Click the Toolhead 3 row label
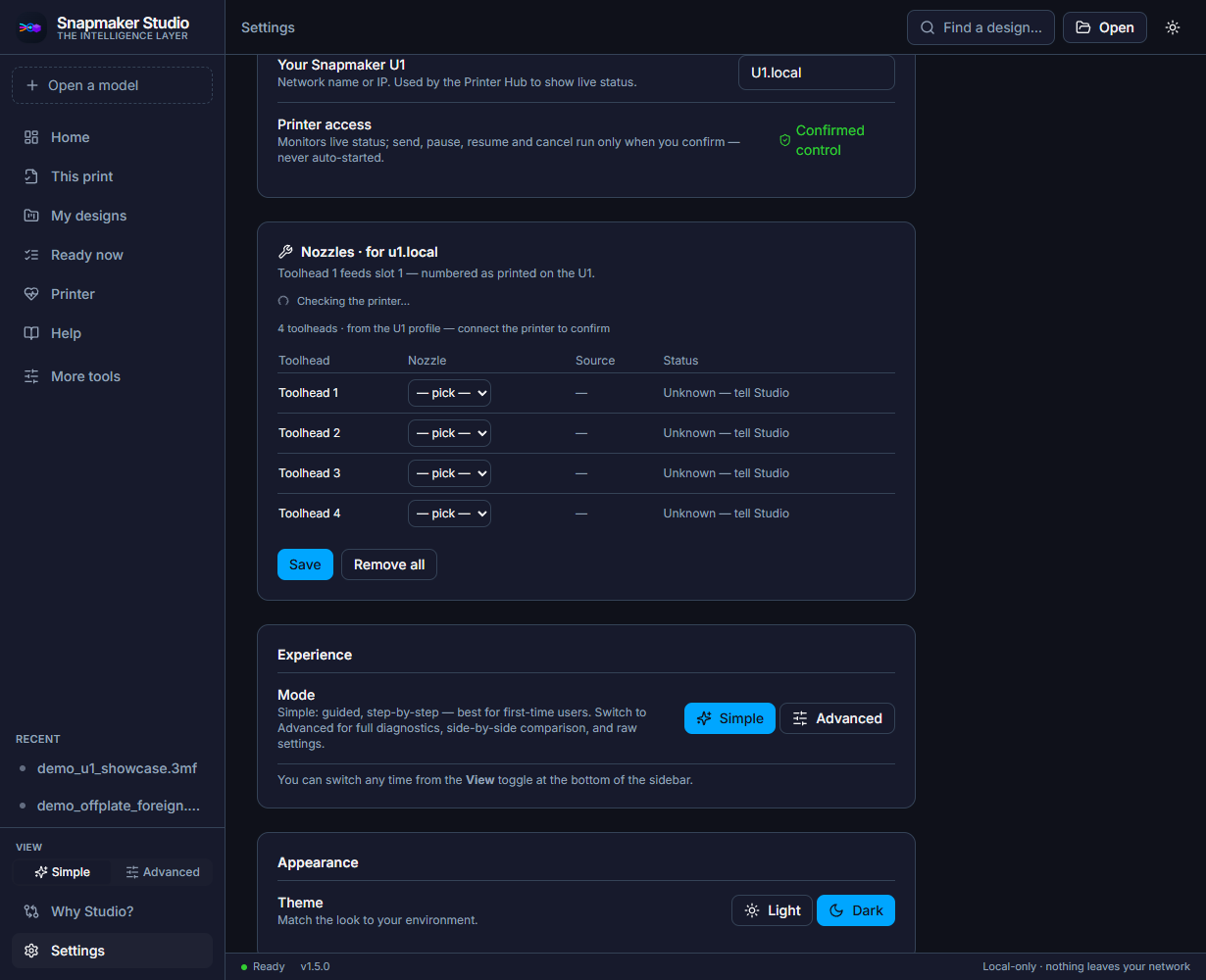Image resolution: width=1206 pixels, height=980 pixels. tap(309, 473)
